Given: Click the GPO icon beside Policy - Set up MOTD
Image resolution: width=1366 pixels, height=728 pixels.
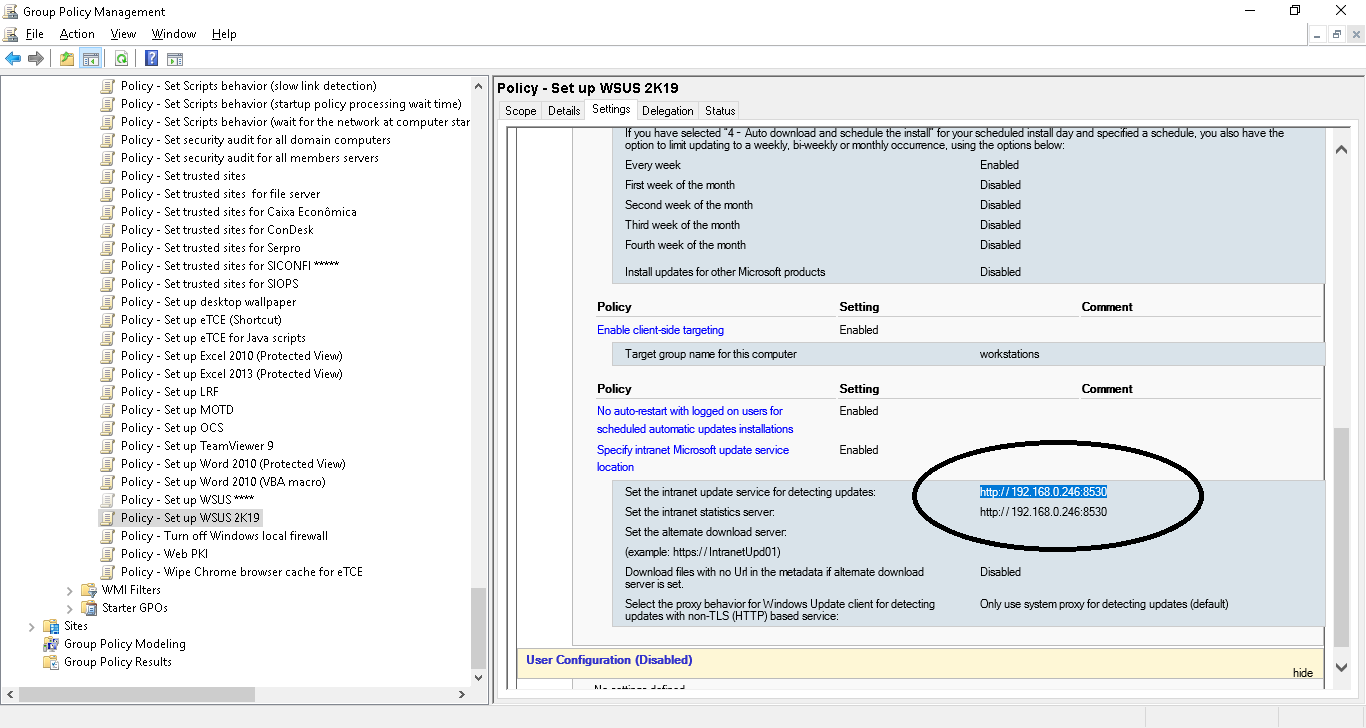Looking at the screenshot, I should (x=108, y=410).
